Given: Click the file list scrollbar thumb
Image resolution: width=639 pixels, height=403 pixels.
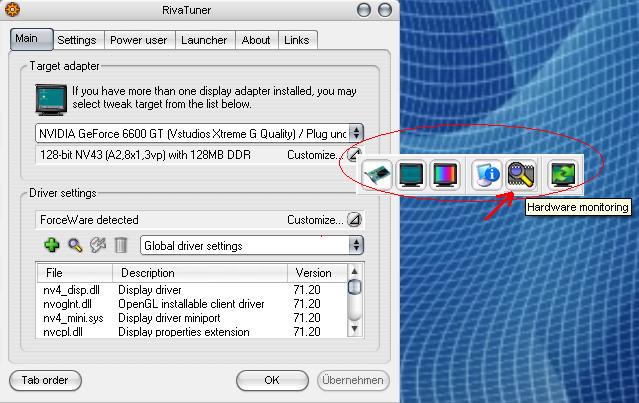Looking at the screenshot, I should click(355, 287).
